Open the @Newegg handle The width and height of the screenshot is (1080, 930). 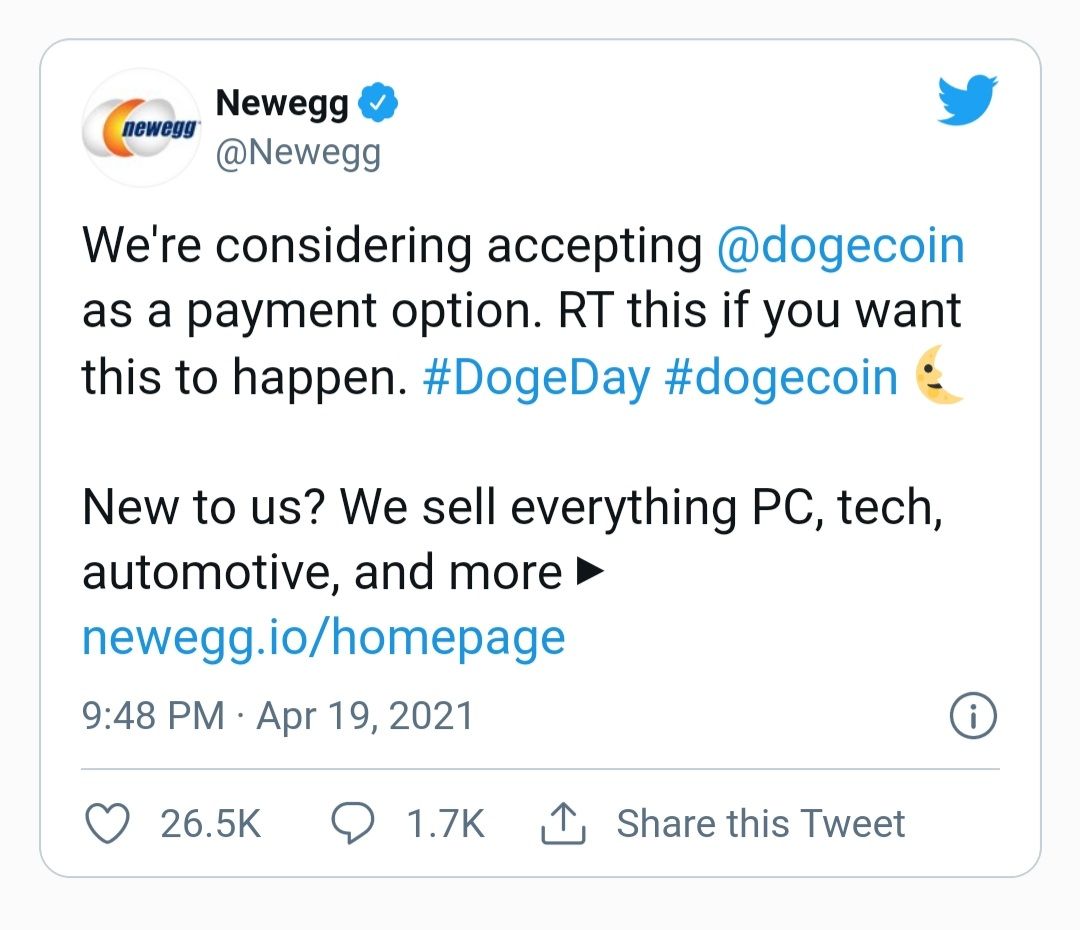[x=298, y=153]
